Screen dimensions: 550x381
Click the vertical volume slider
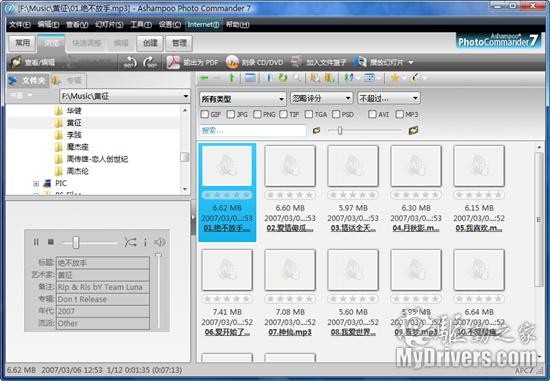[x=158, y=290]
